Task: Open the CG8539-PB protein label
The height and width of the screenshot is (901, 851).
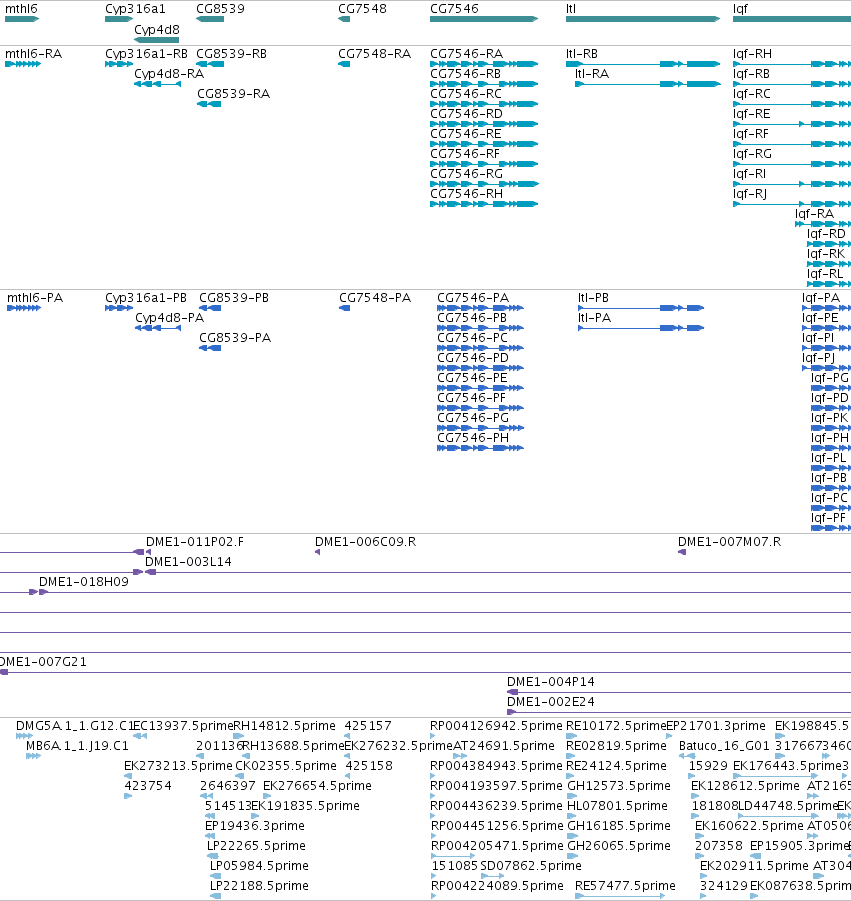Action: click(x=234, y=298)
